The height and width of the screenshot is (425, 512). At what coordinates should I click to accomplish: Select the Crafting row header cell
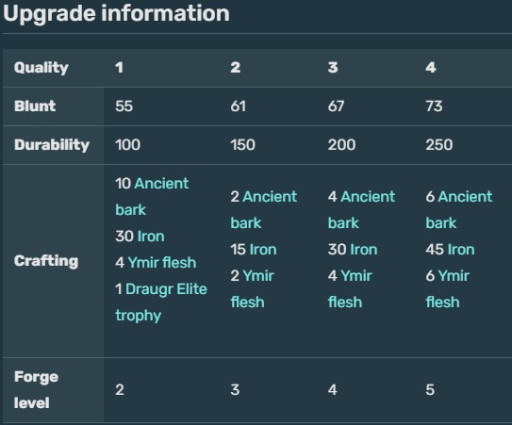point(53,261)
